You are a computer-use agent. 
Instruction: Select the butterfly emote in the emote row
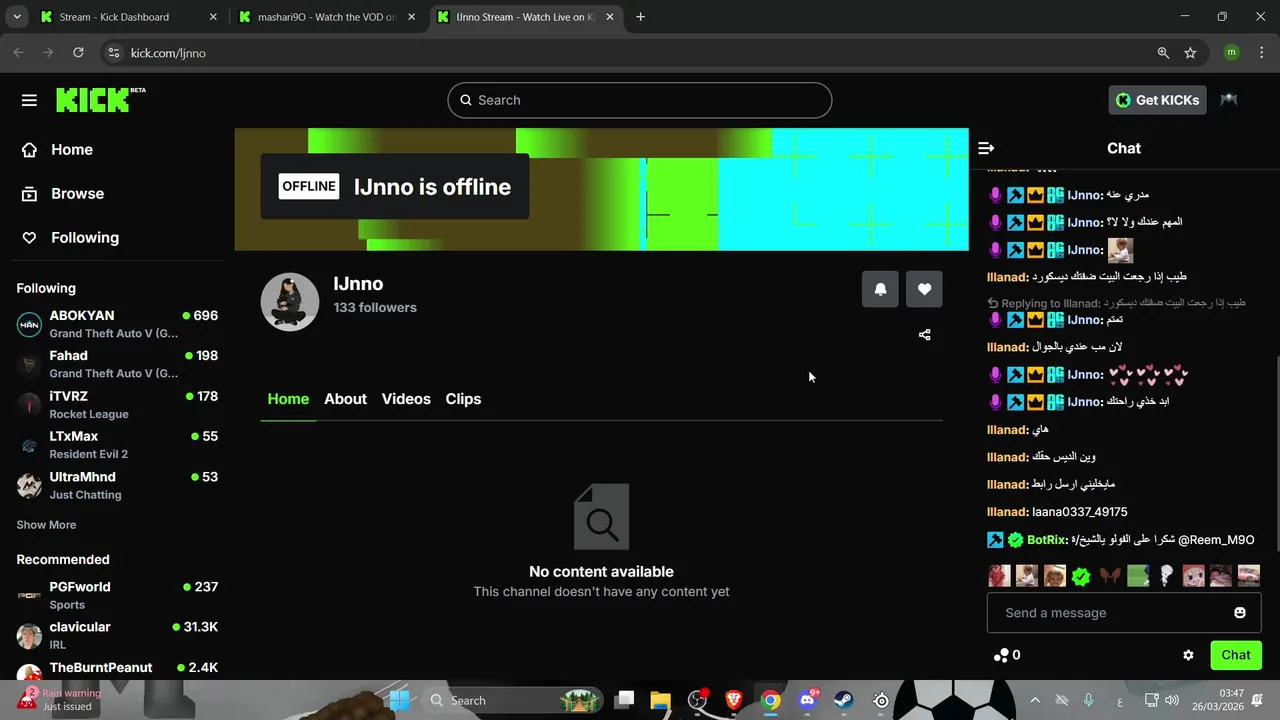pos(1109,576)
